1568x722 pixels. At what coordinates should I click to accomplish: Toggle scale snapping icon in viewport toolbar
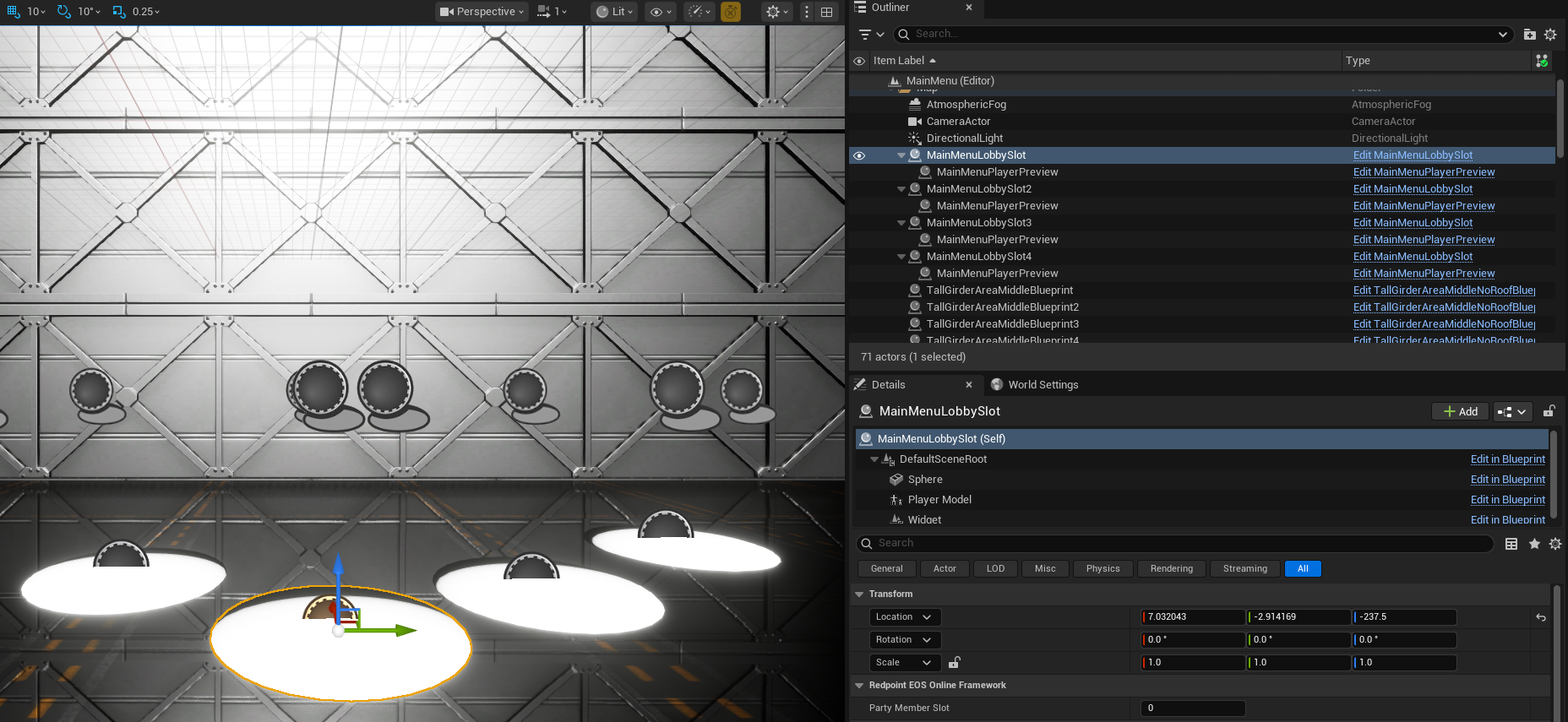(x=119, y=12)
